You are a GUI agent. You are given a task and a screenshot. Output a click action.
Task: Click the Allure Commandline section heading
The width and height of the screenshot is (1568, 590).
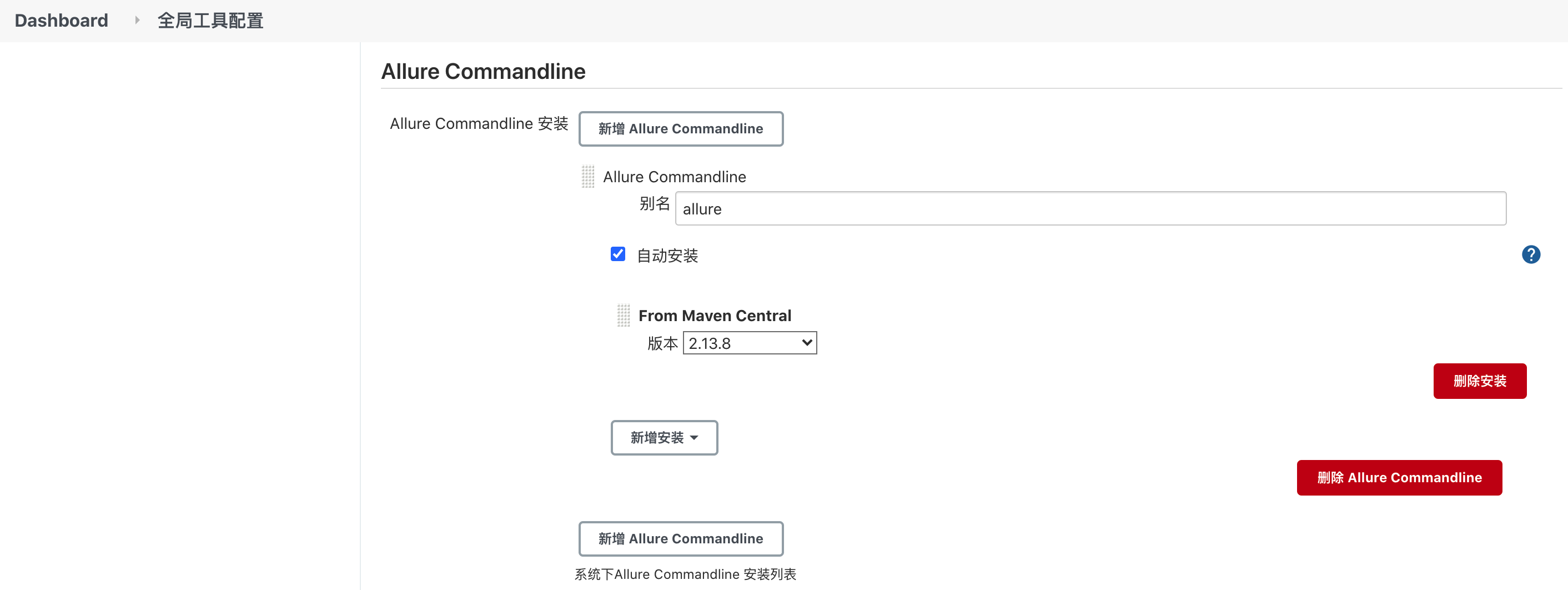483,71
